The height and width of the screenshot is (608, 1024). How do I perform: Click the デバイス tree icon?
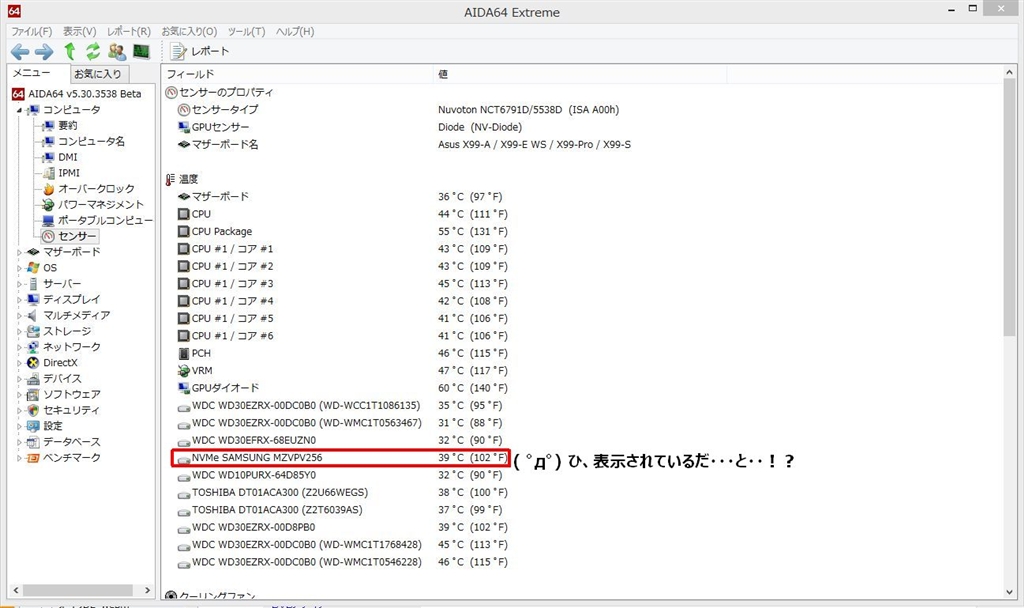point(33,379)
